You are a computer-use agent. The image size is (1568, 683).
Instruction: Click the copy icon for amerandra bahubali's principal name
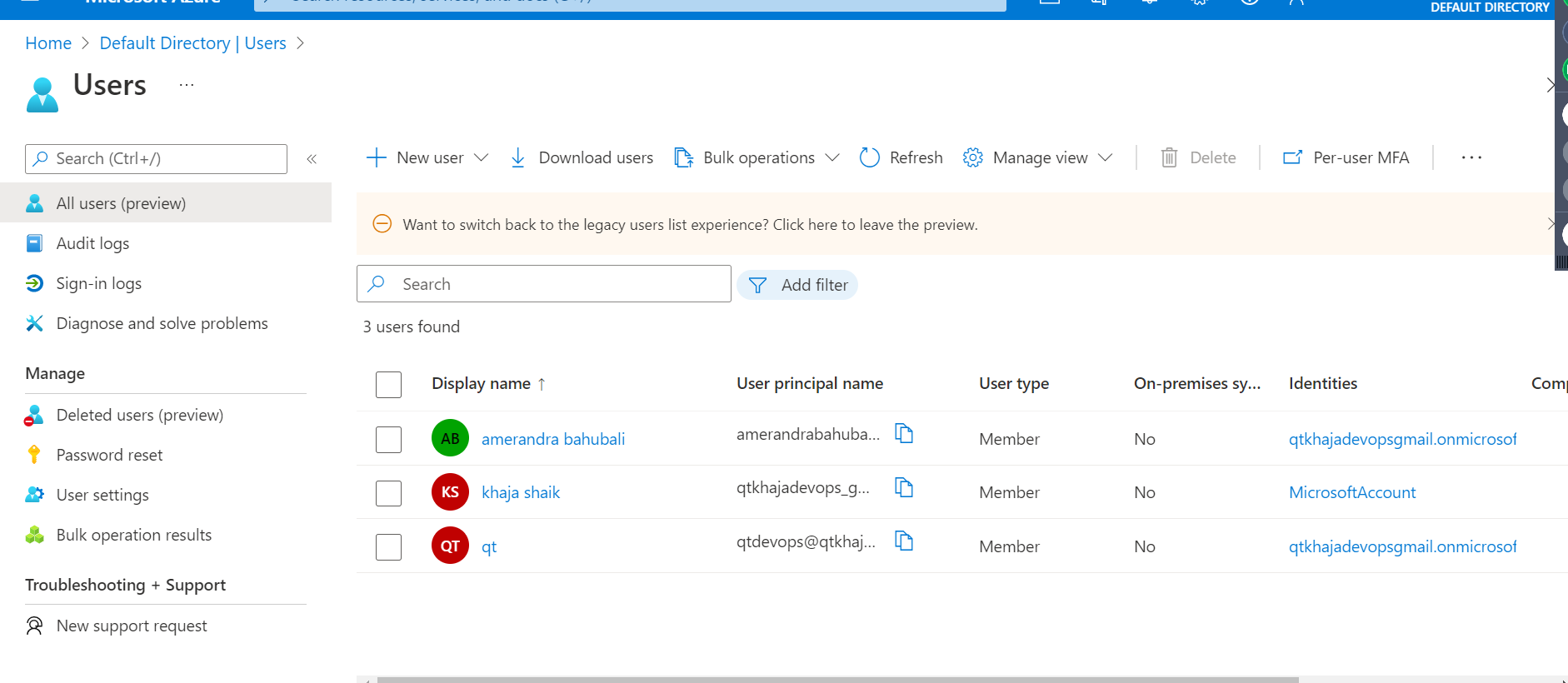[904, 433]
